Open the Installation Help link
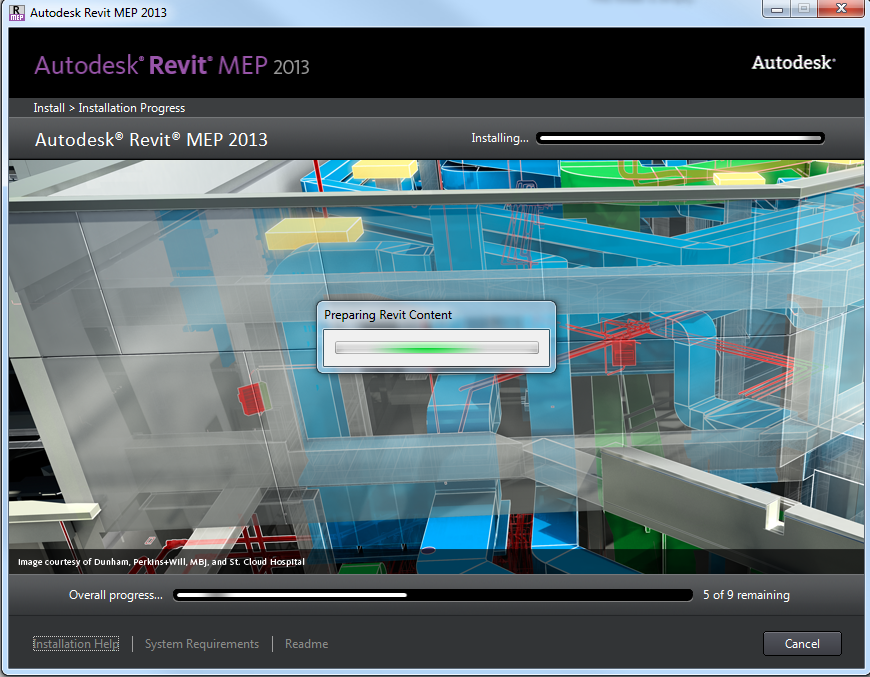 coord(76,644)
